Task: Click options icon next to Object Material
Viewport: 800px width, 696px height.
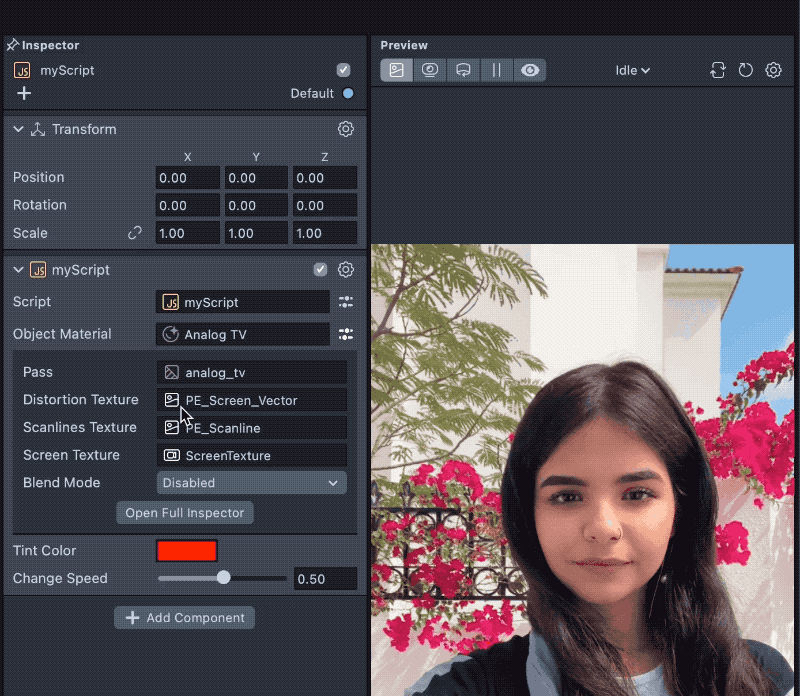Action: click(346, 334)
